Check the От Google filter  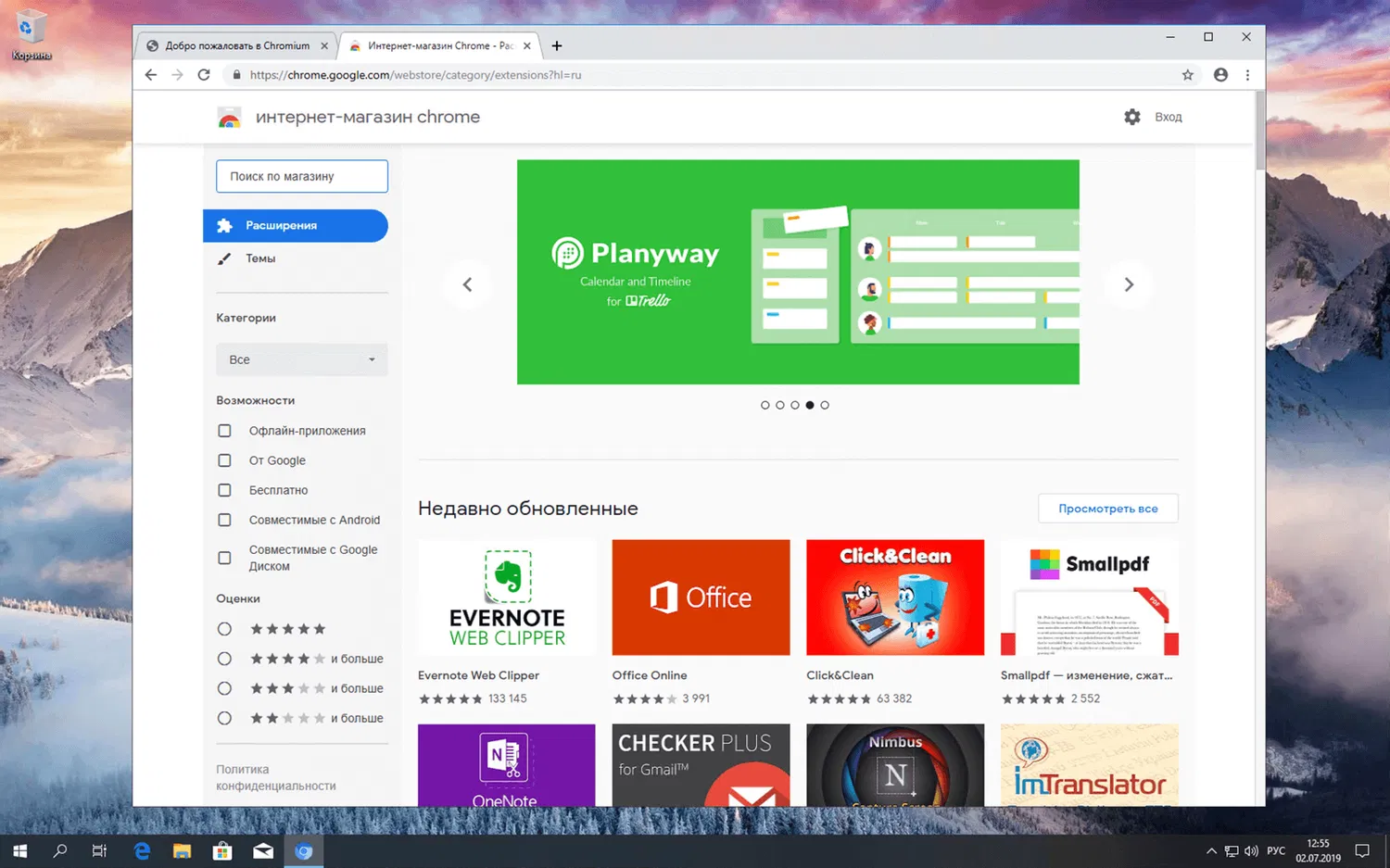224,460
